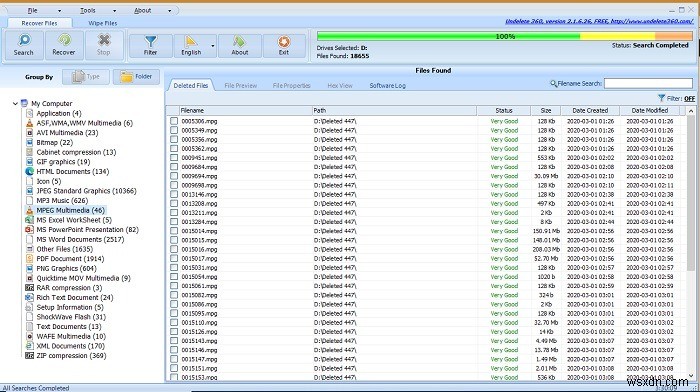700x392 pixels.
Task: Select Rich Text Document (24) icon
Action: (x=29, y=297)
